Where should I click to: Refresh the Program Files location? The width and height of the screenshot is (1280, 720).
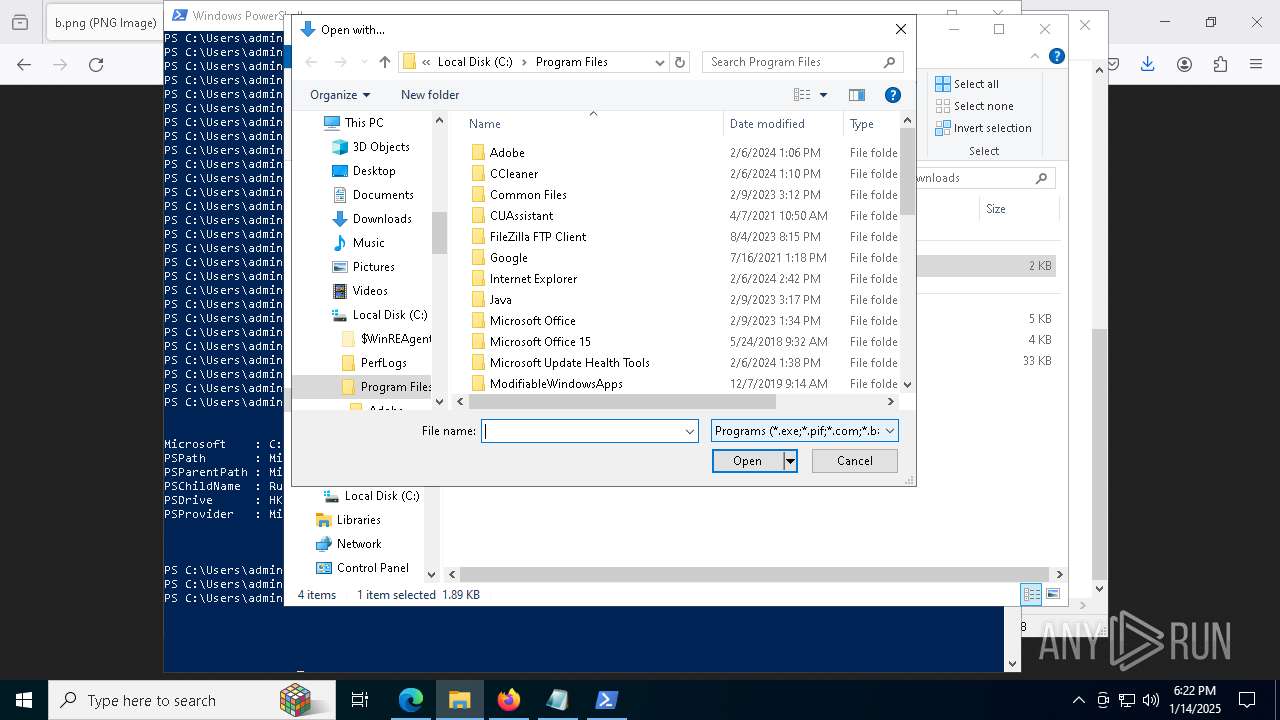(x=680, y=62)
